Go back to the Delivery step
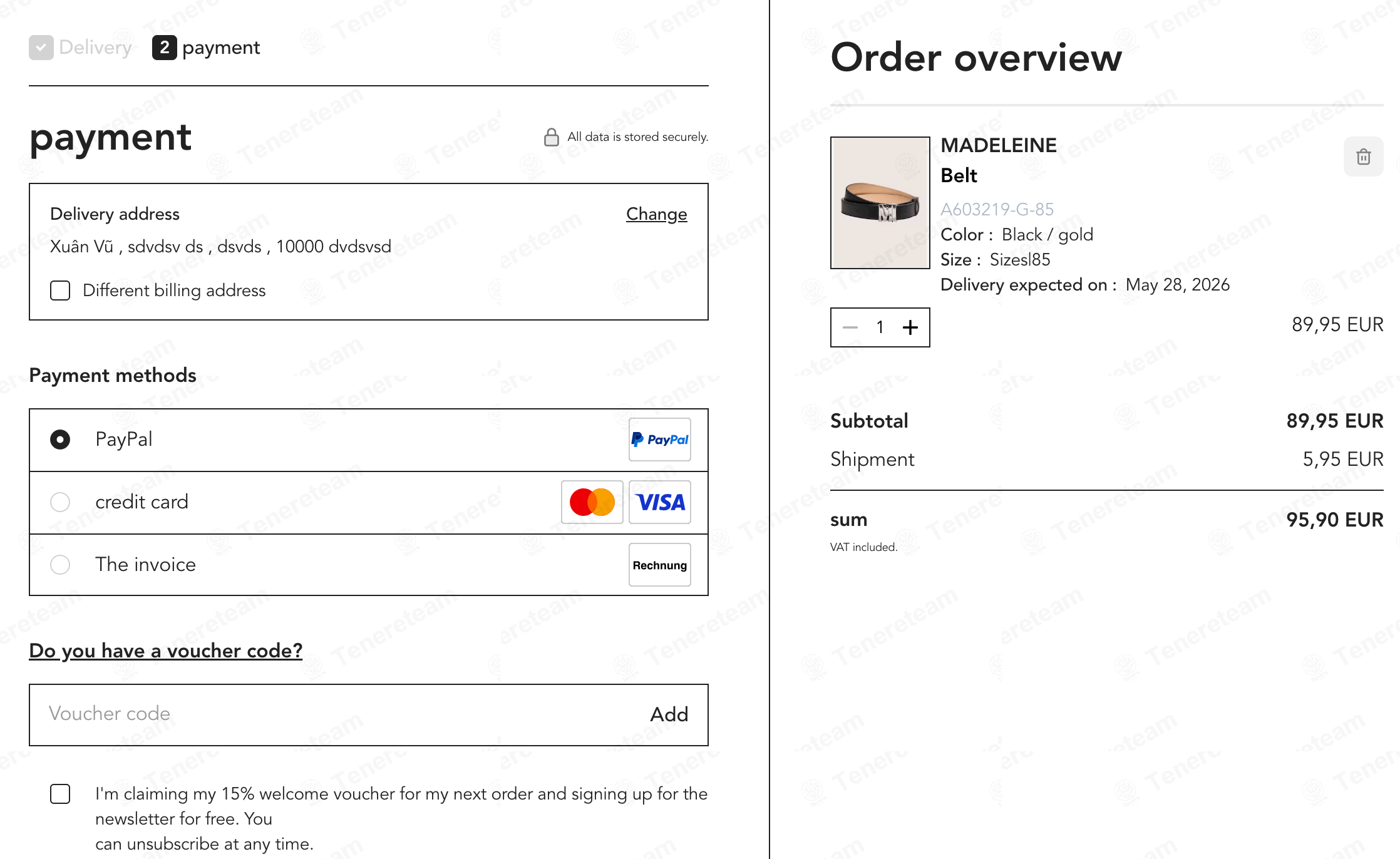The width and height of the screenshot is (1400, 859). (x=95, y=48)
